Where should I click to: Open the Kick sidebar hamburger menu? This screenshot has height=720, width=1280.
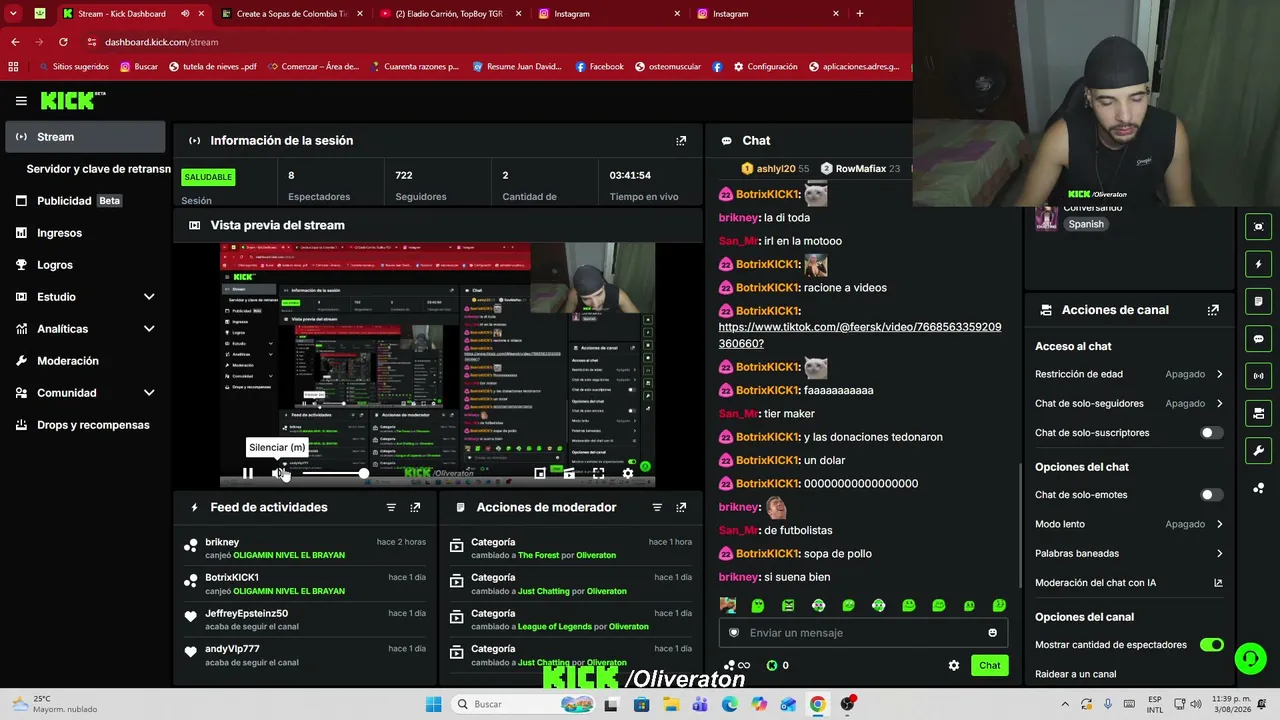21,101
